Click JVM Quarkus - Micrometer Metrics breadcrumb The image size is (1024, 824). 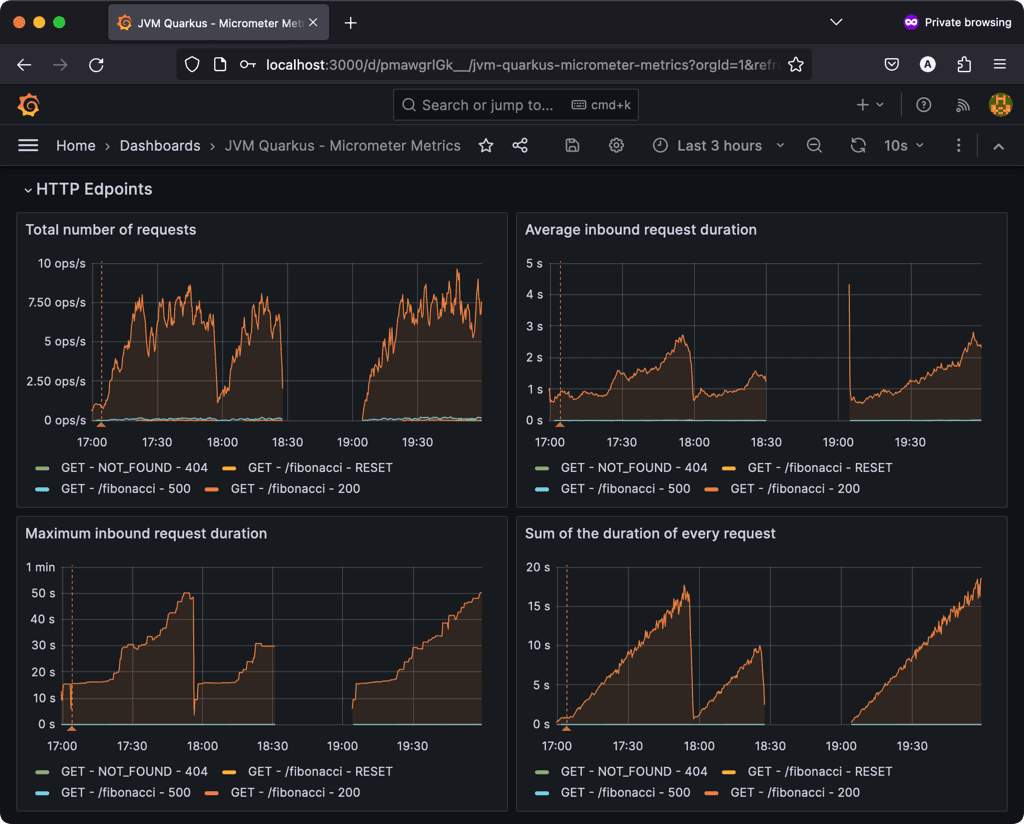pyautogui.click(x=342, y=146)
